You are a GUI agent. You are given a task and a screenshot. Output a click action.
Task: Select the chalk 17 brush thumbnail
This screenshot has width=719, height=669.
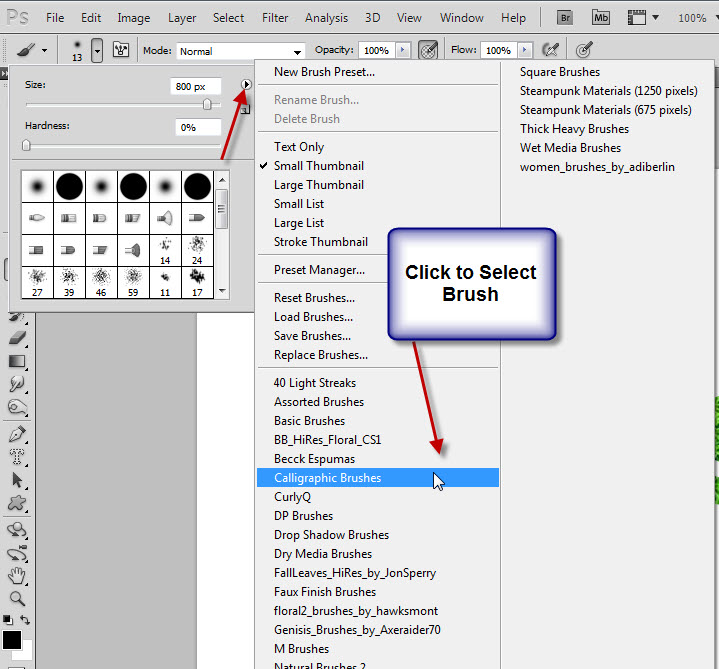tap(197, 282)
